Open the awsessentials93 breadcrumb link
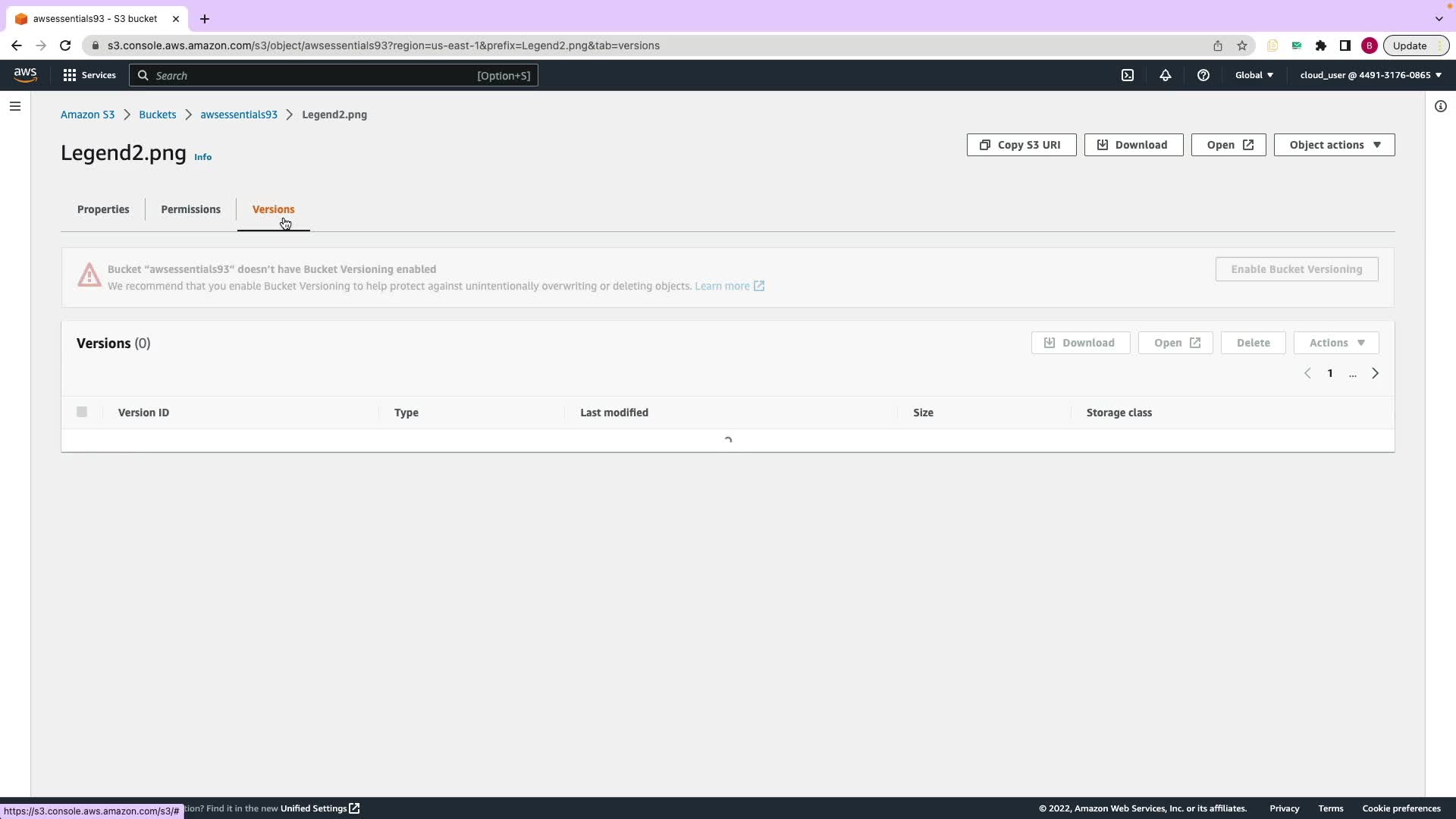 click(x=239, y=115)
